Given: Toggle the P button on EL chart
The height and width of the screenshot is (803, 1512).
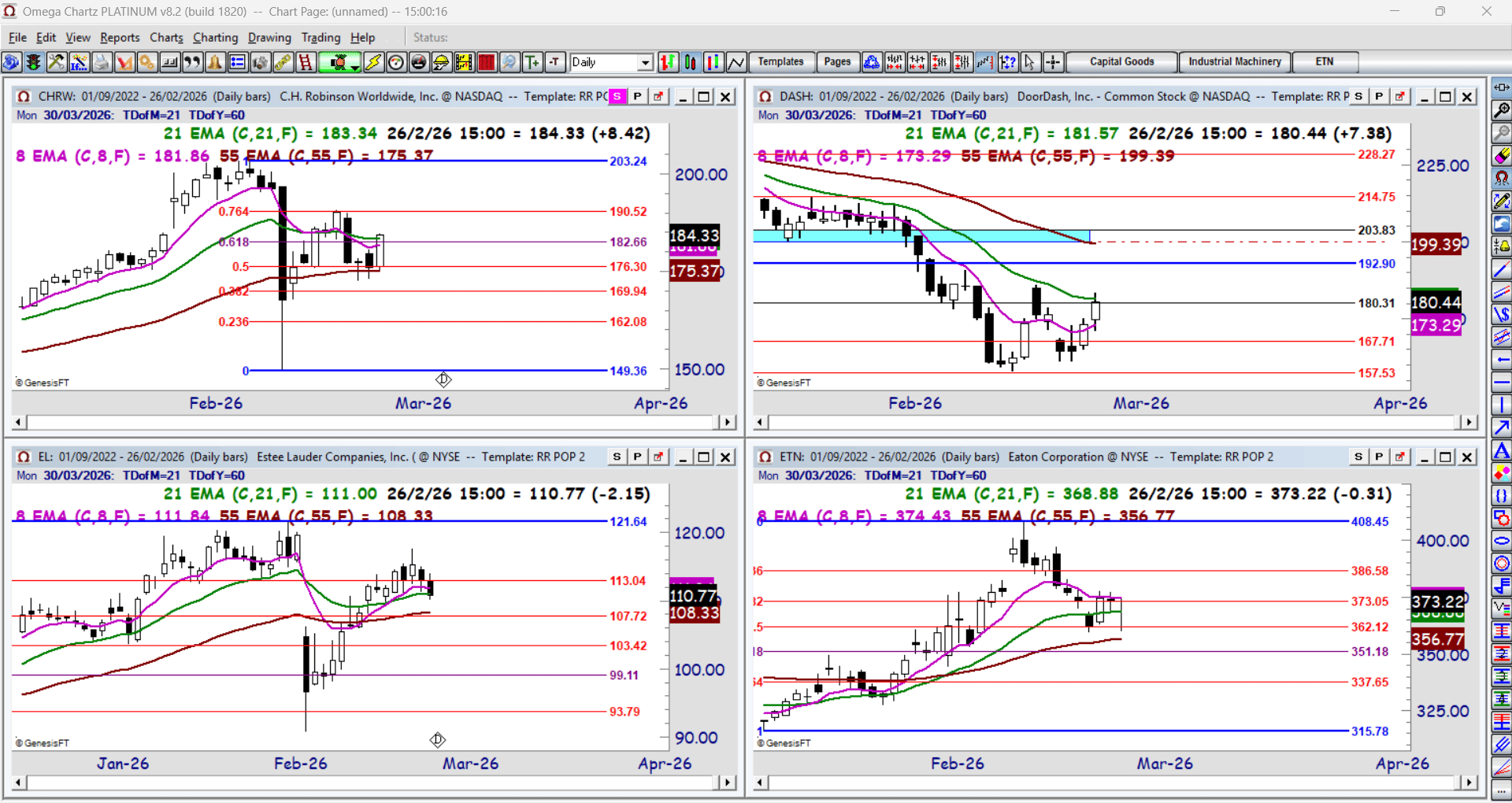Looking at the screenshot, I should (637, 457).
